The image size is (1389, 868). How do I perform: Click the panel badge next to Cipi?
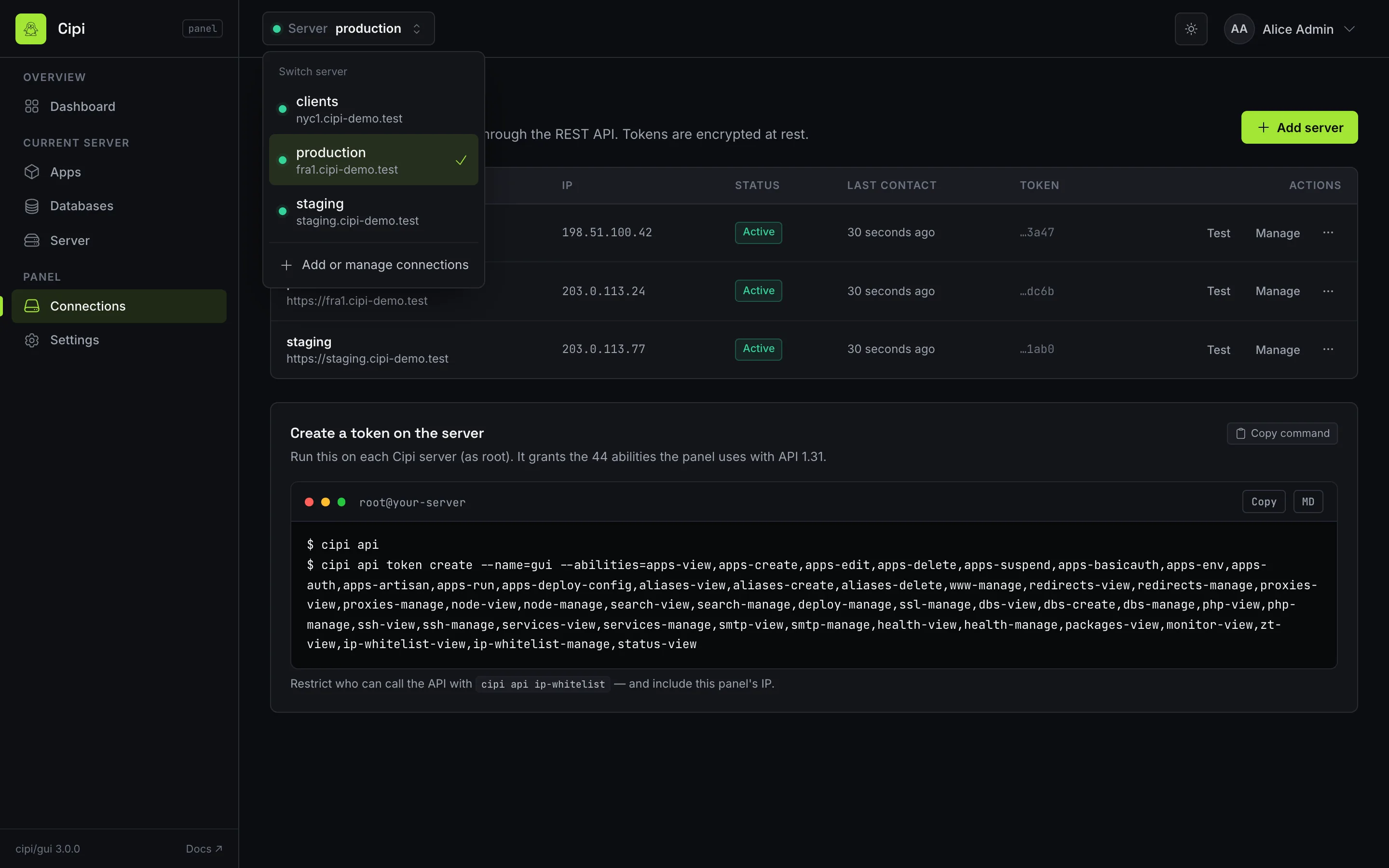[203, 29]
